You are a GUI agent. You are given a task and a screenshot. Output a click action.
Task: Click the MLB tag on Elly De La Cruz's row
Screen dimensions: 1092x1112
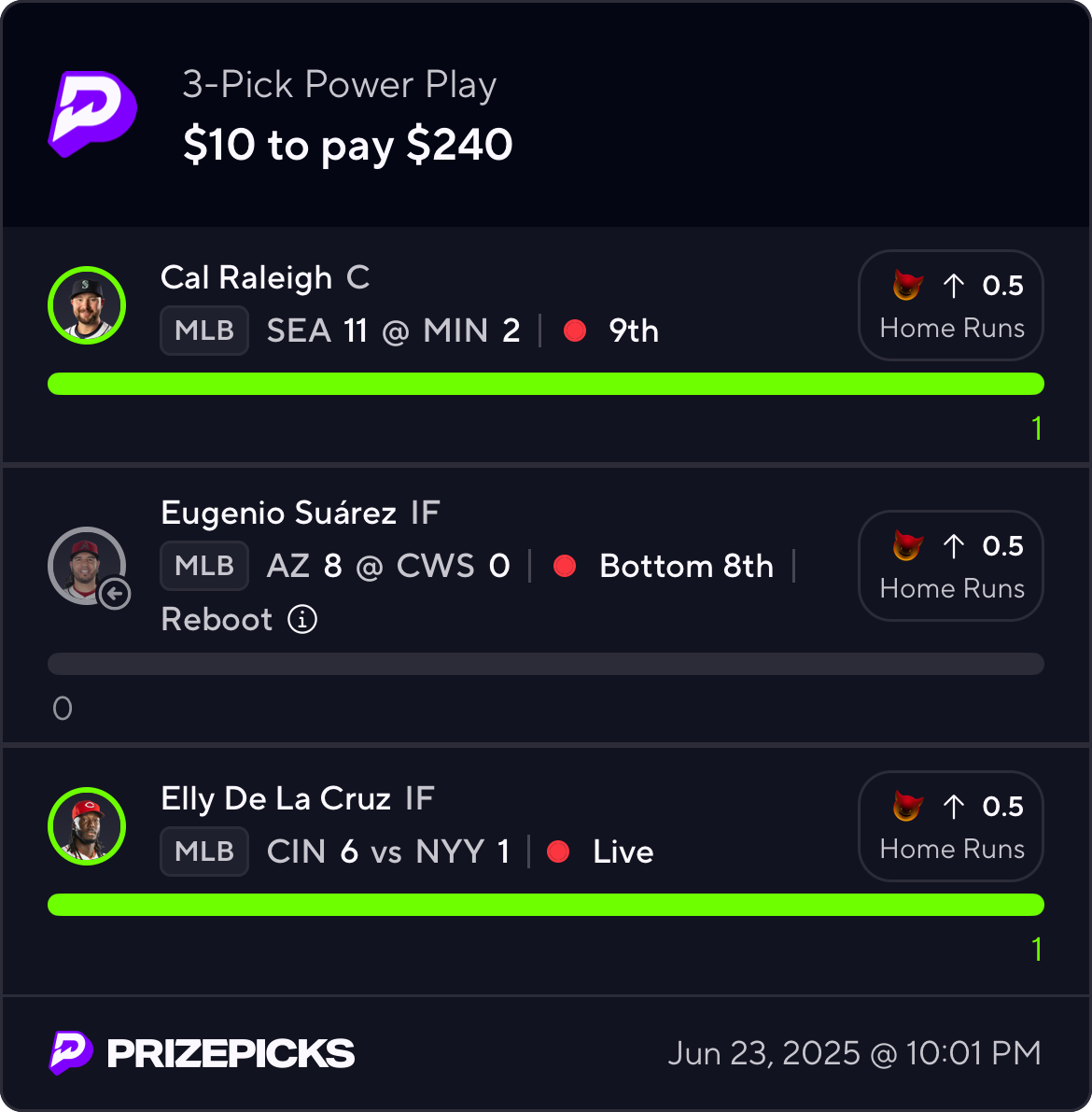point(204,852)
